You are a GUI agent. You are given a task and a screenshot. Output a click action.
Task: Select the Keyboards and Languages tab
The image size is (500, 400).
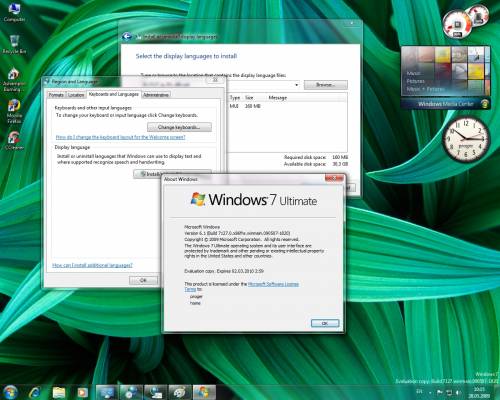click(114, 94)
